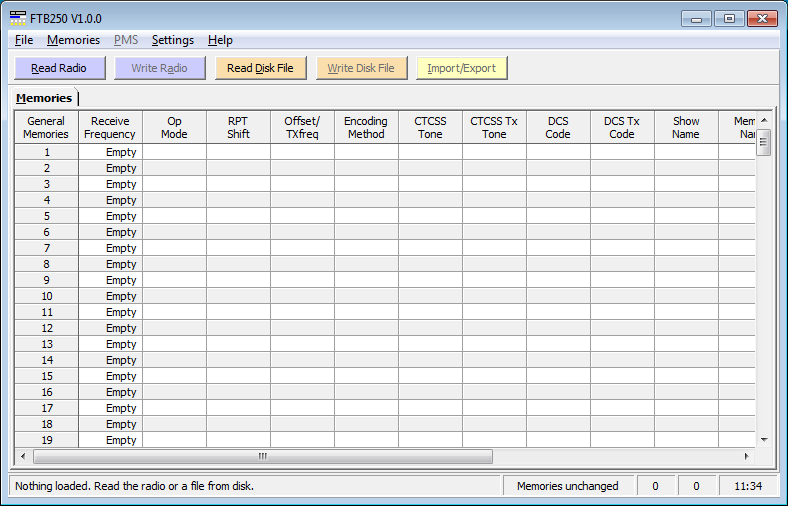Click the DCS Code cell for memory 15
The height and width of the screenshot is (506, 788).
pos(558,376)
